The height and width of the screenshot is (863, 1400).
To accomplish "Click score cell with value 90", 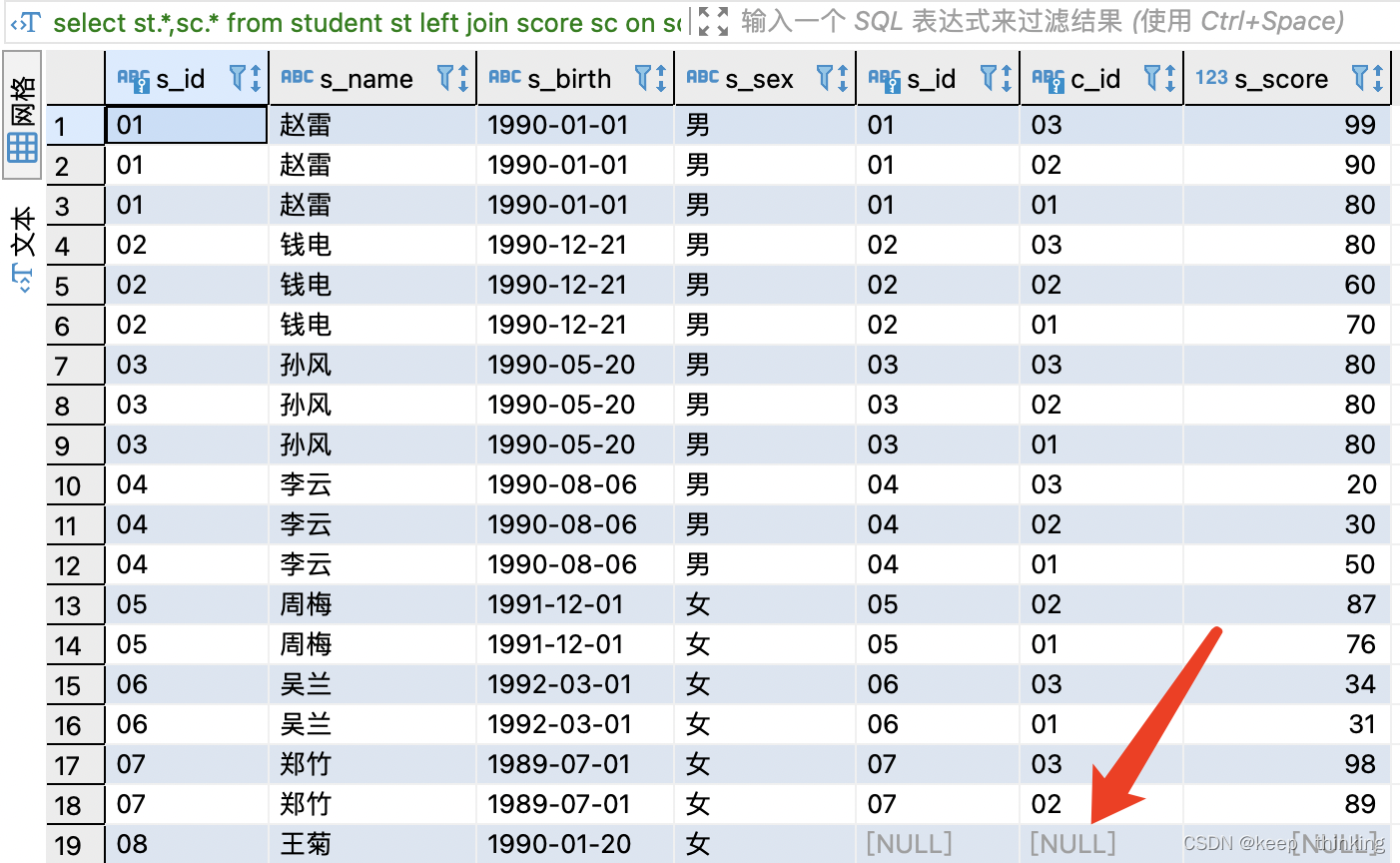I will (x=1287, y=165).
